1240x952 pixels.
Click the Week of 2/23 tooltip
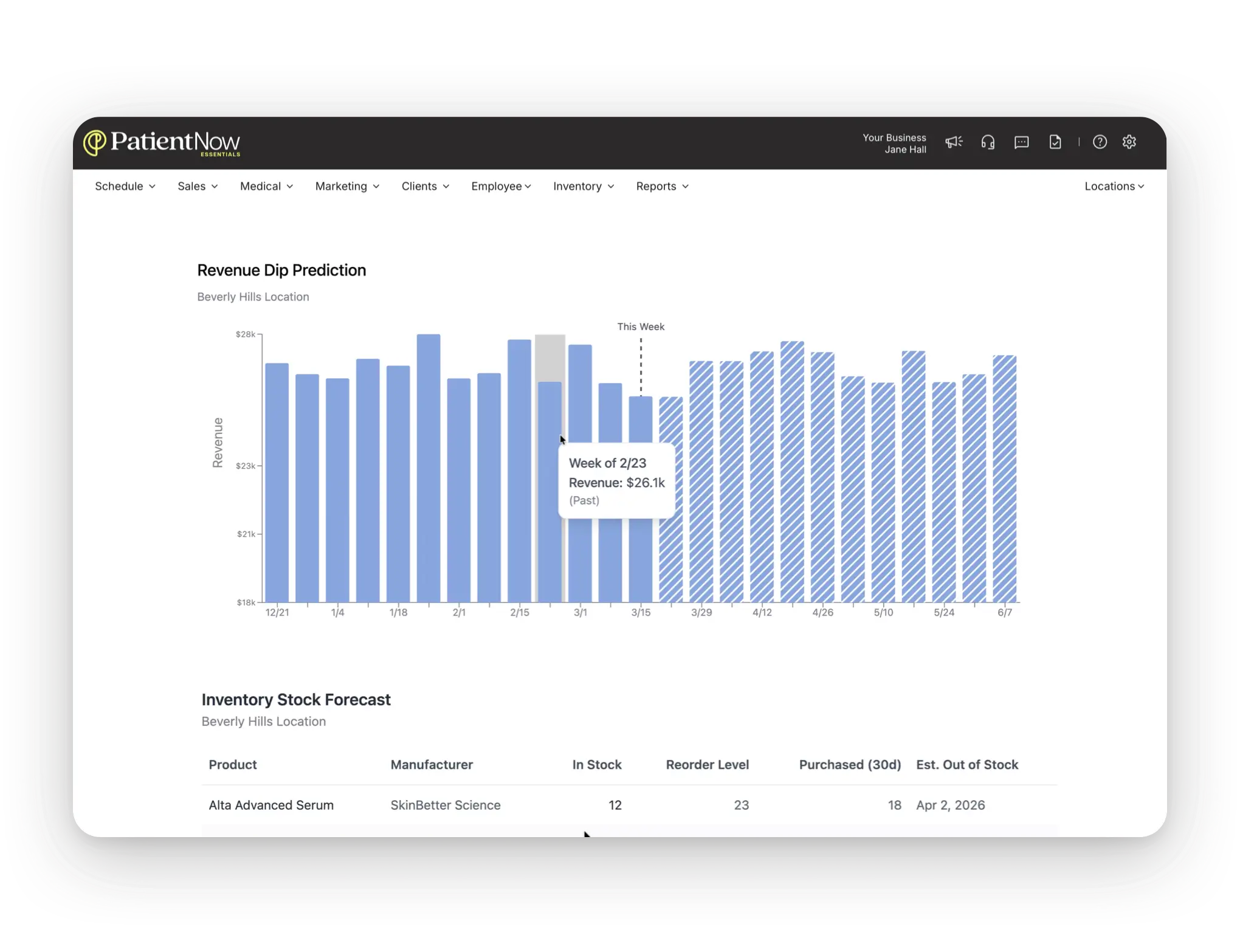[616, 481]
